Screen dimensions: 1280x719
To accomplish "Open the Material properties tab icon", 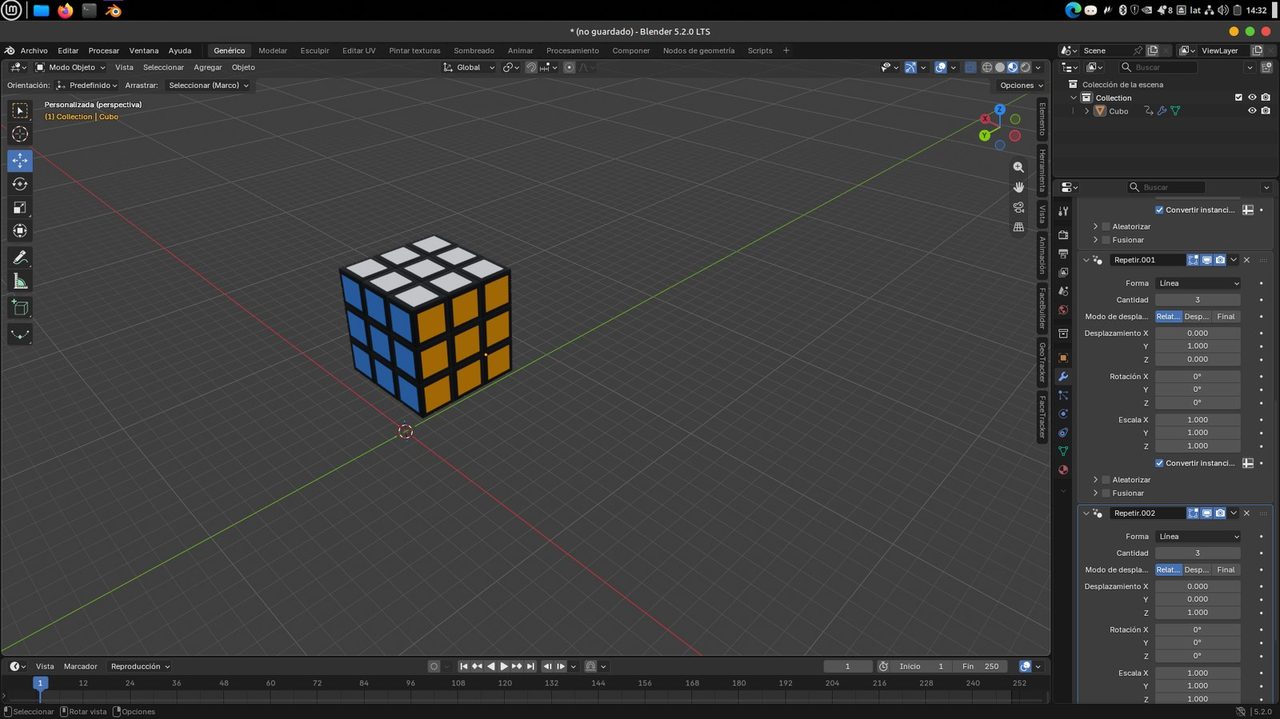I will [x=1063, y=470].
